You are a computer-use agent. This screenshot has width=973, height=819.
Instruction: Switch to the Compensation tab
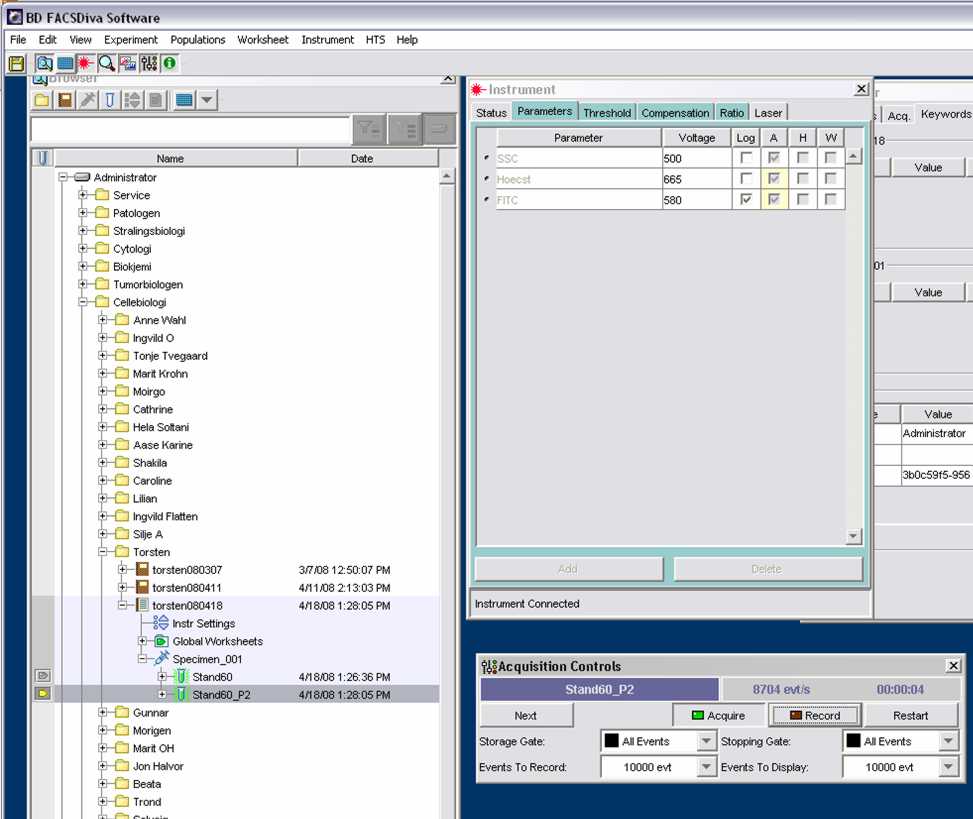click(x=675, y=113)
